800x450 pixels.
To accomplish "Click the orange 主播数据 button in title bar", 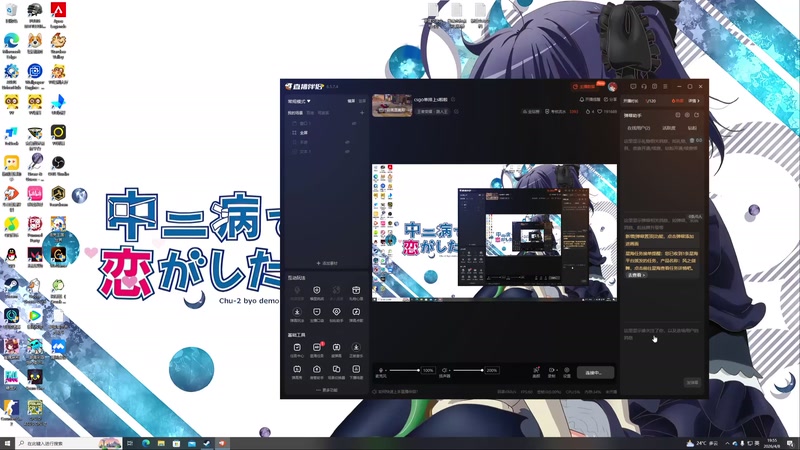I will 587,87.
